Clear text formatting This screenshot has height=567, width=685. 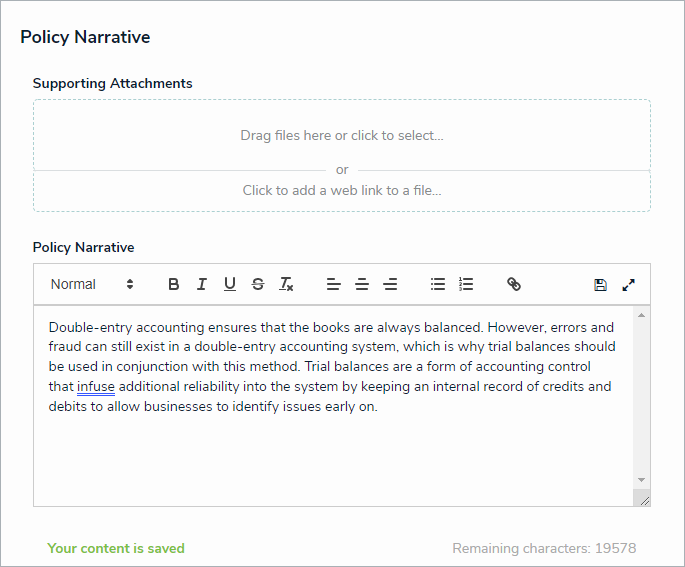pyautogui.click(x=286, y=284)
